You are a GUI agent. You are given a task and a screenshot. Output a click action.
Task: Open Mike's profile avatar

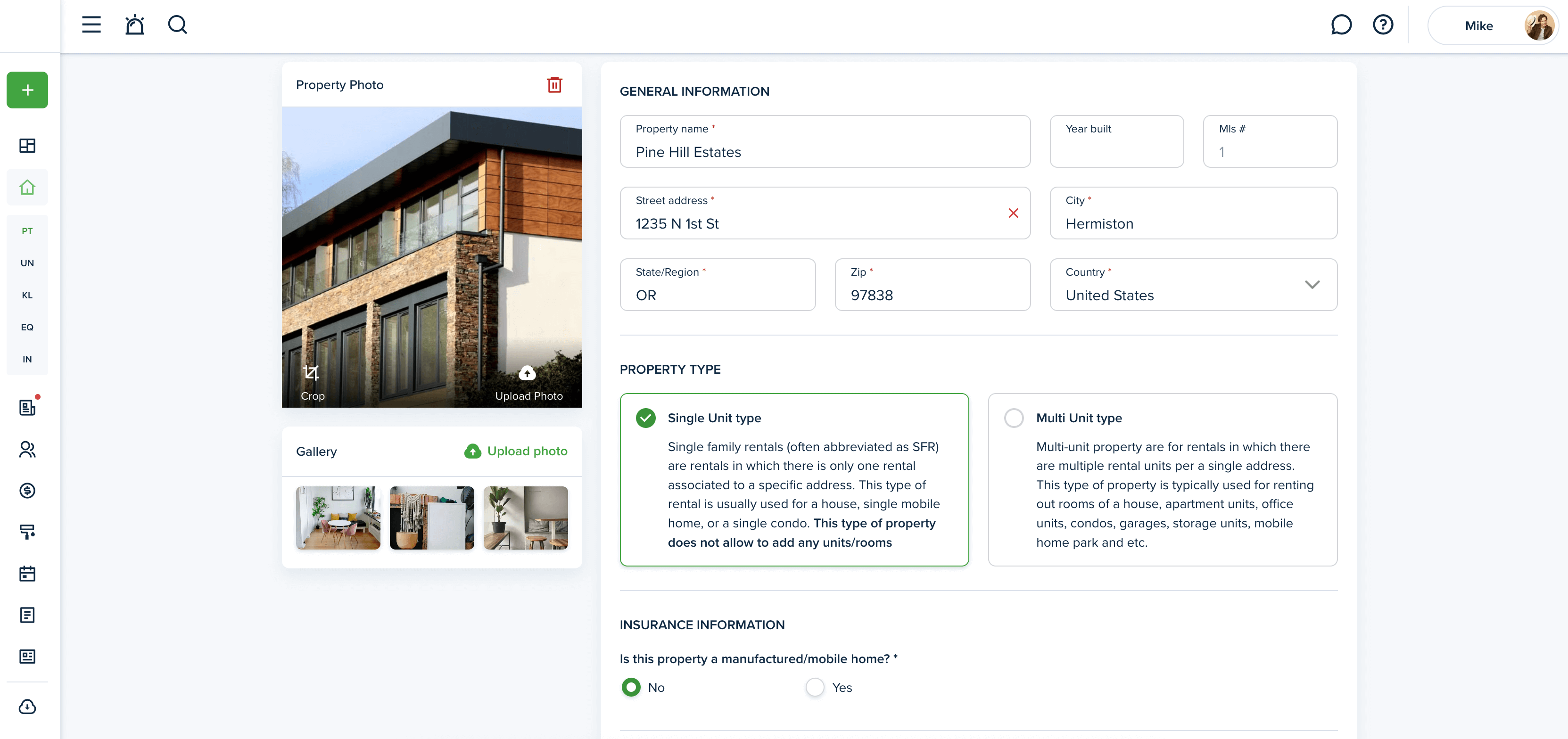coord(1539,25)
